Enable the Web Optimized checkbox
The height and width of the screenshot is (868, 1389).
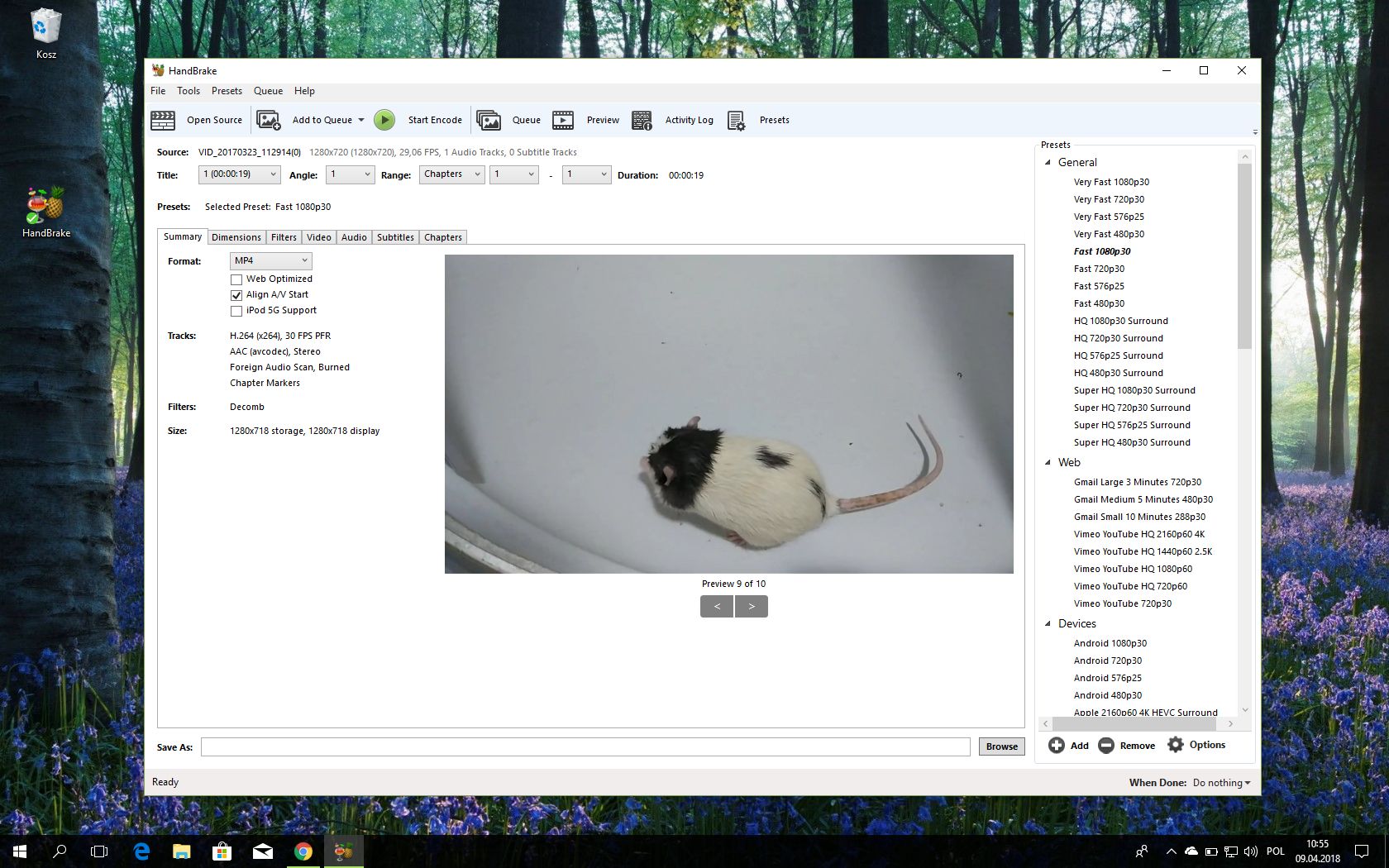pyautogui.click(x=236, y=279)
